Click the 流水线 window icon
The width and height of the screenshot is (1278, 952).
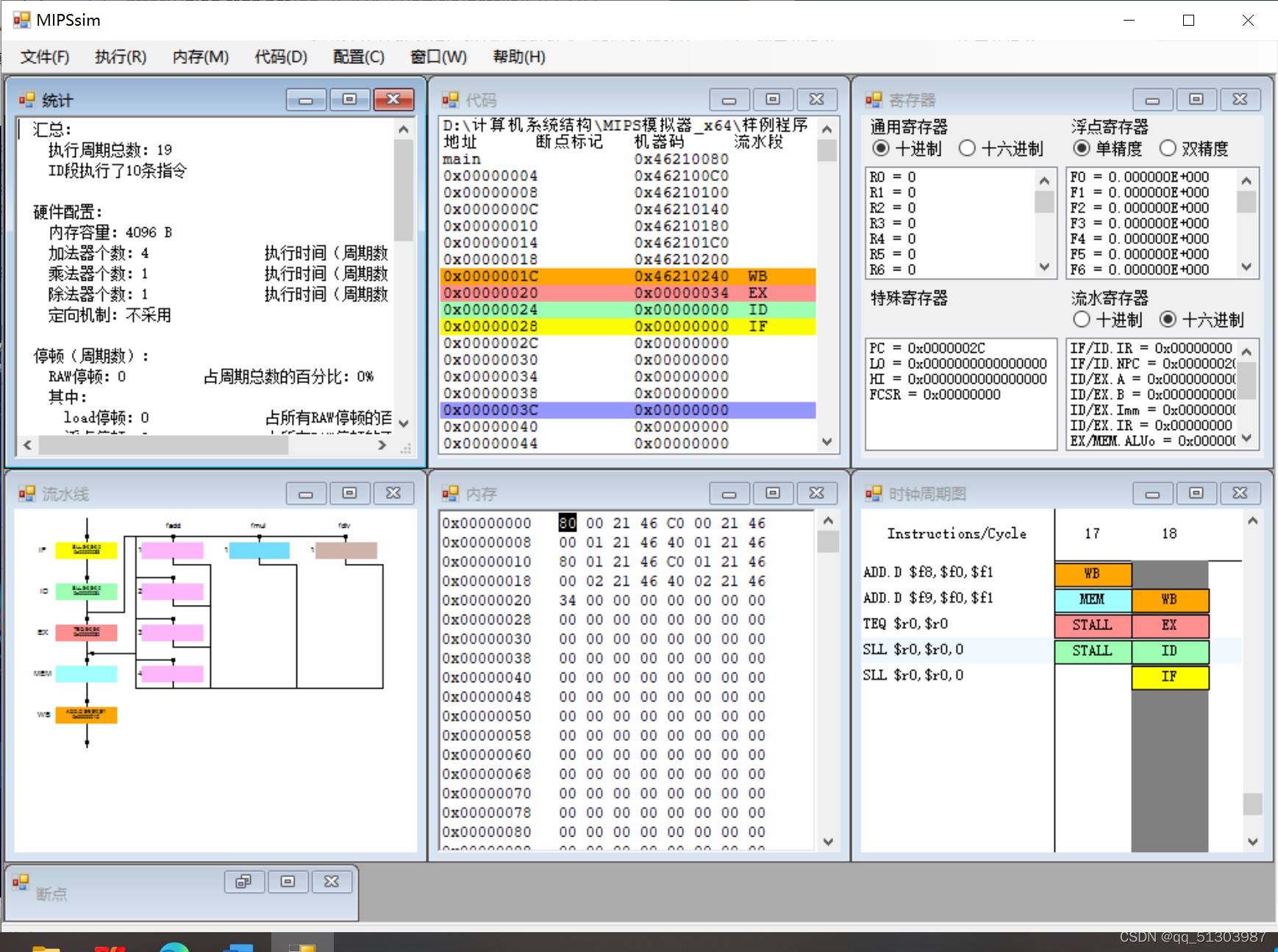pos(27,493)
